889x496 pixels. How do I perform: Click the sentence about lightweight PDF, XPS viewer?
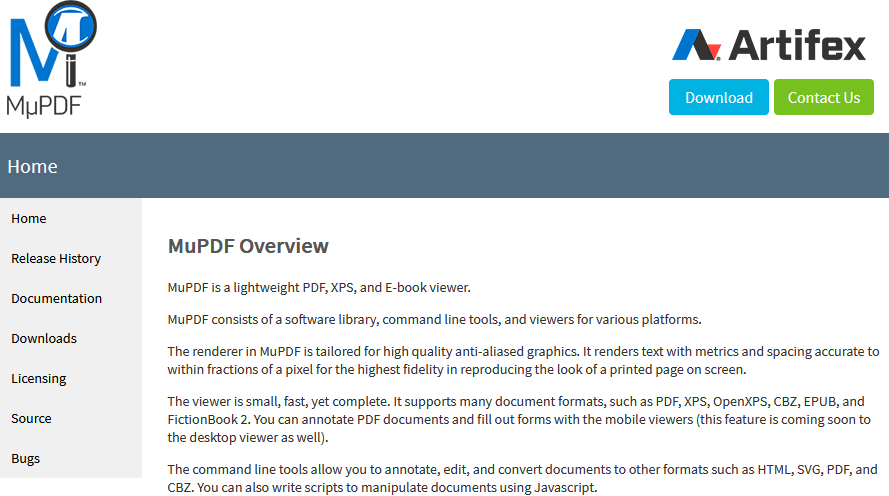319,287
